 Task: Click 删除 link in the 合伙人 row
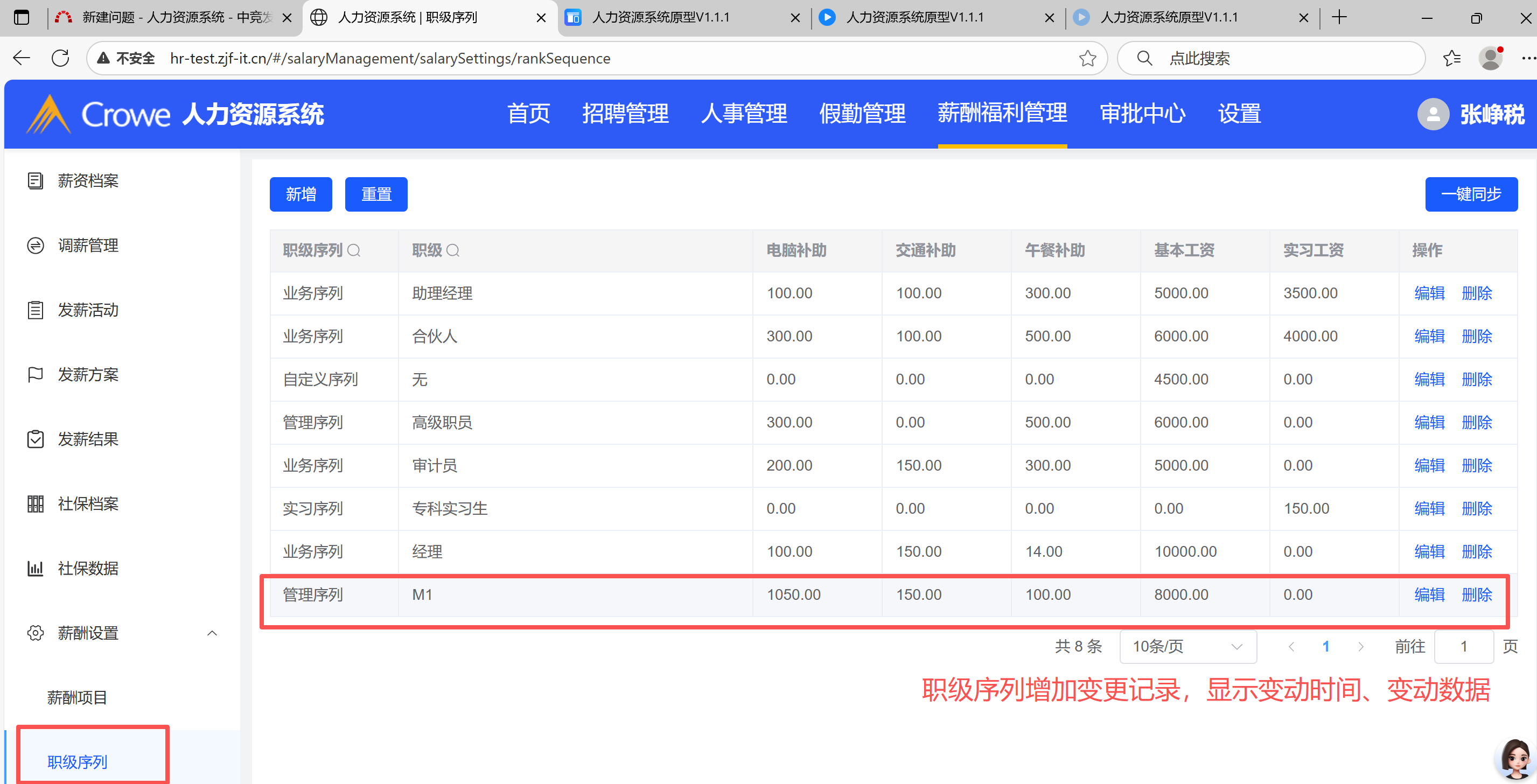pyautogui.click(x=1476, y=336)
